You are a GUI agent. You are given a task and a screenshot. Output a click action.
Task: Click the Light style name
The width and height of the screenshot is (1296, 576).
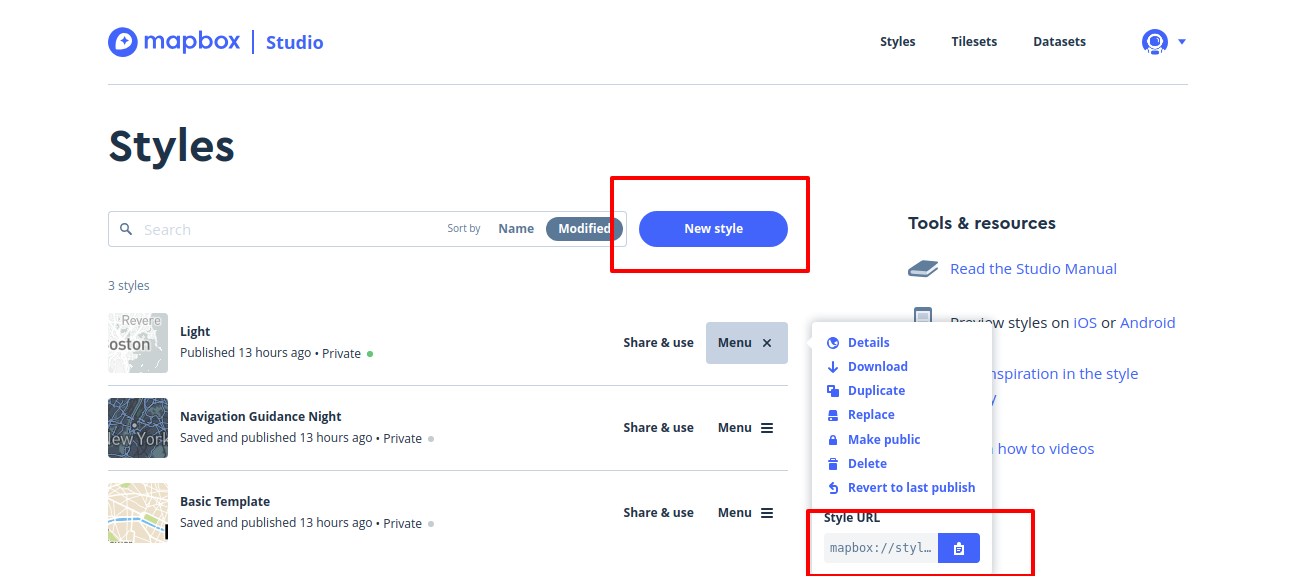pos(195,332)
